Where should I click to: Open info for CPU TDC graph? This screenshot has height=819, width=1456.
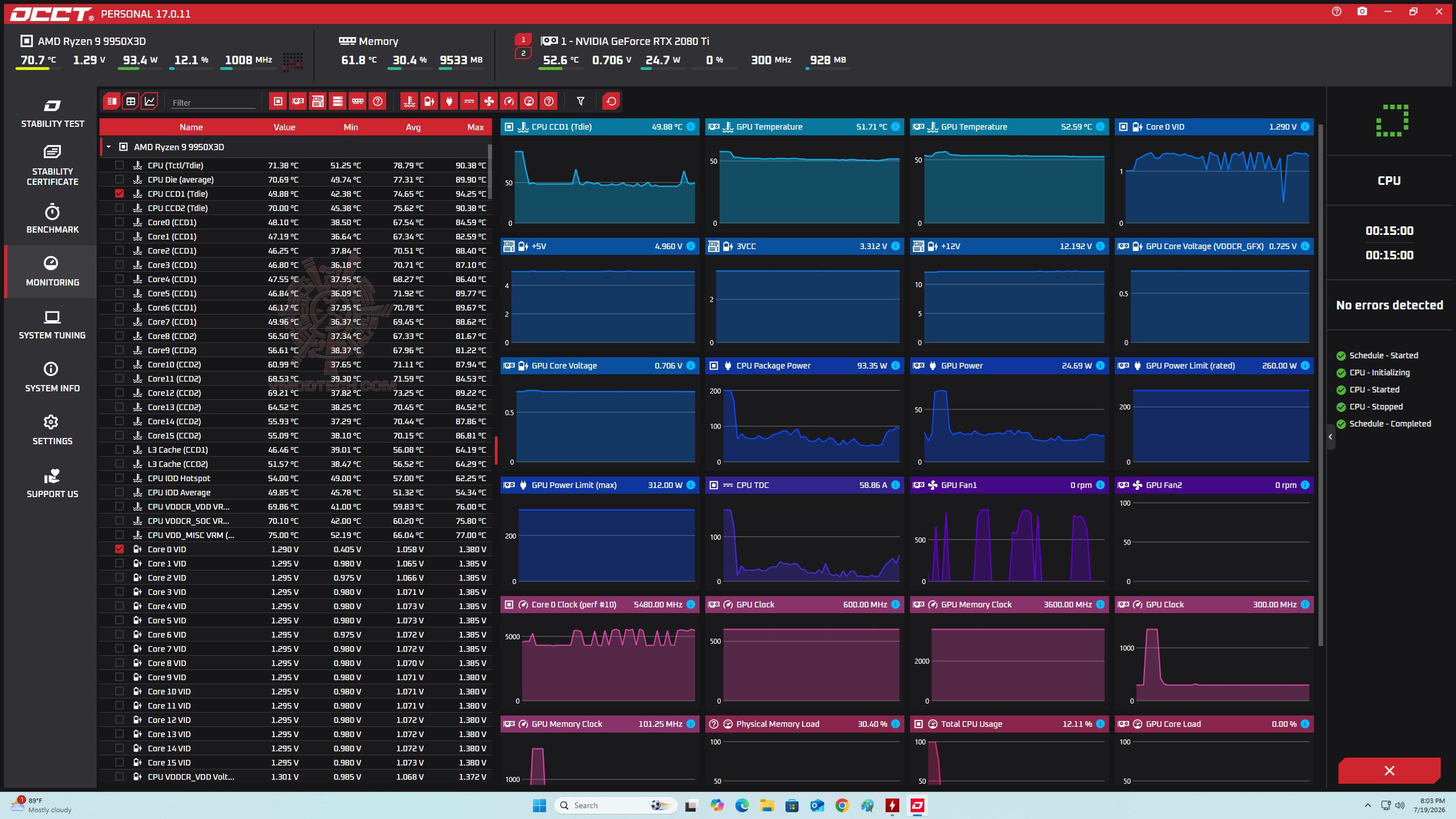coord(895,485)
